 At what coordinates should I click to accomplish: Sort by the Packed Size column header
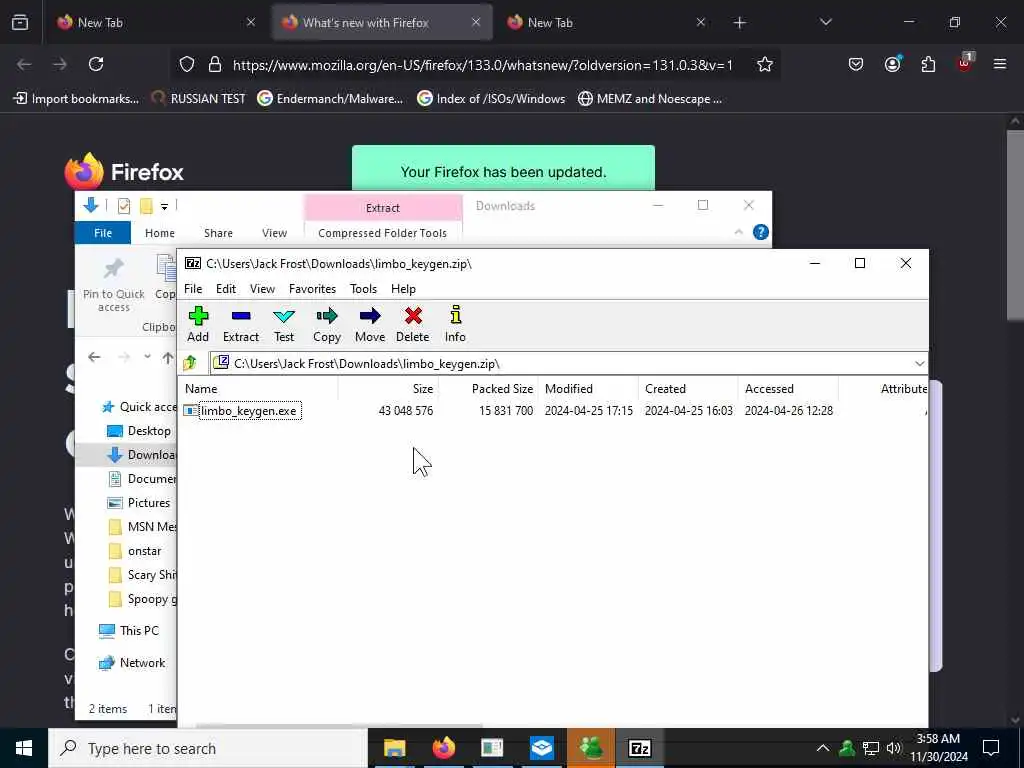coord(488,389)
